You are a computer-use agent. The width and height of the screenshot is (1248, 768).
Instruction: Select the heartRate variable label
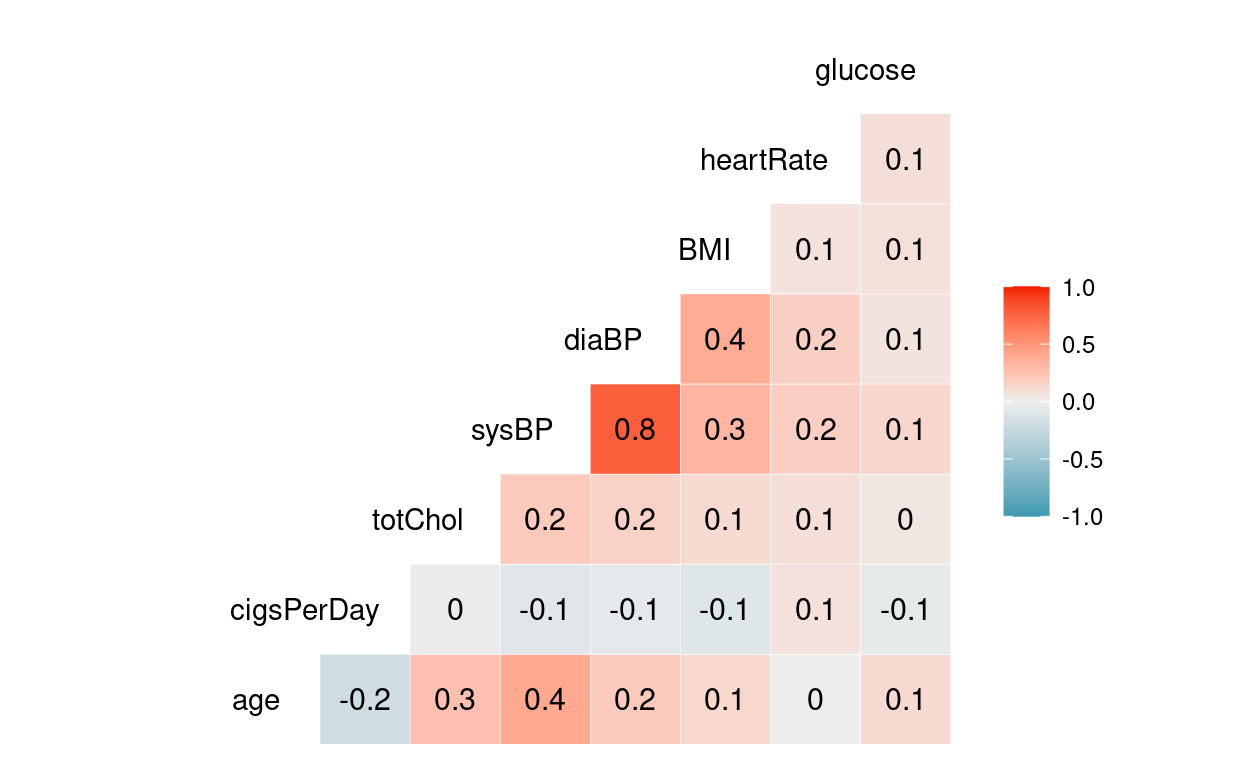click(x=764, y=160)
